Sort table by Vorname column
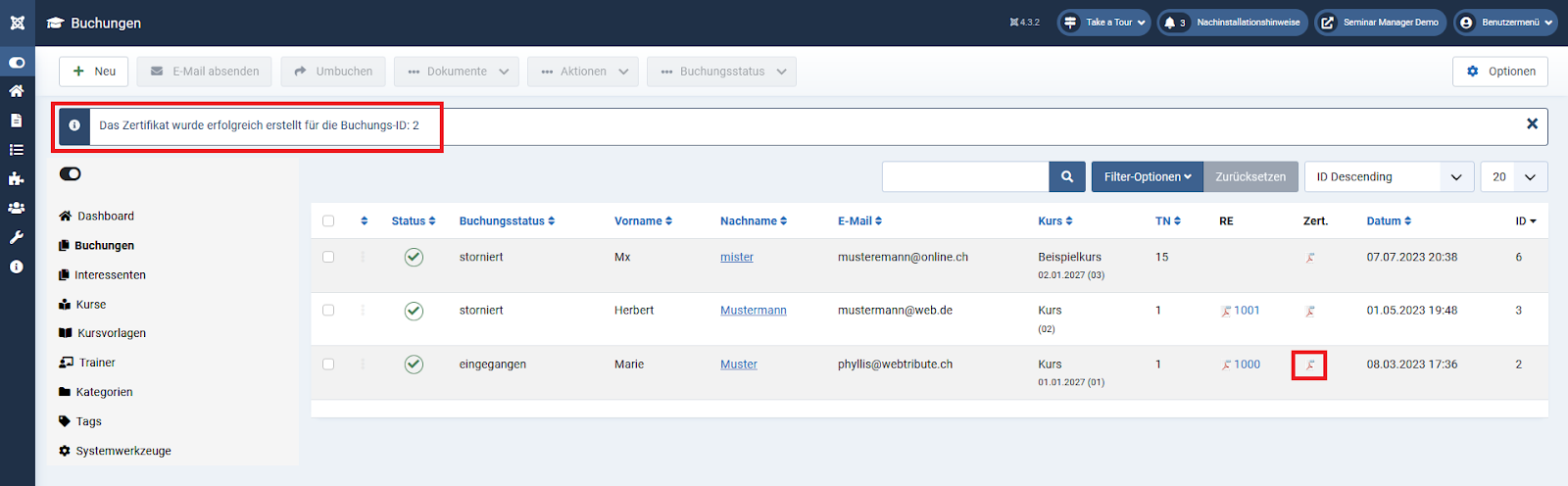This screenshot has height=486, width=1568. click(x=643, y=221)
